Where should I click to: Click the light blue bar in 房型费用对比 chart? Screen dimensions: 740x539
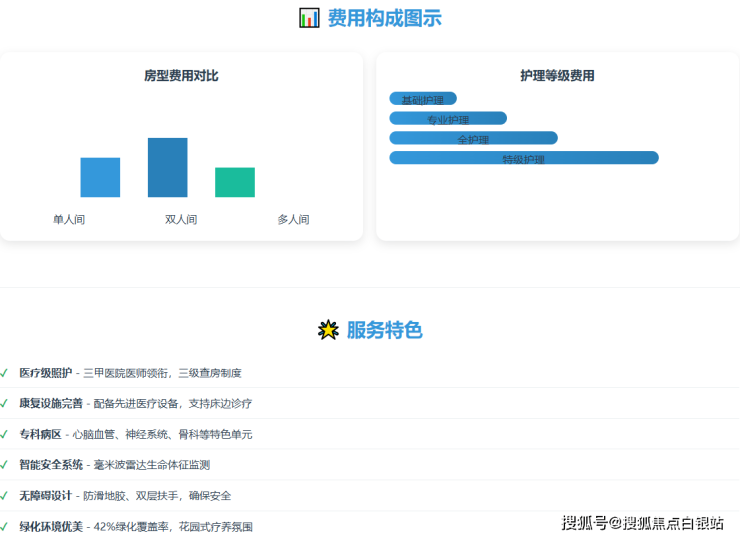point(100,177)
